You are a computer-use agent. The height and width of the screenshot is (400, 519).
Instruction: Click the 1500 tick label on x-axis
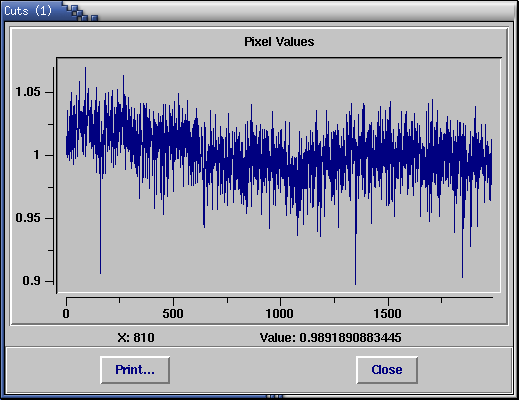click(x=387, y=314)
